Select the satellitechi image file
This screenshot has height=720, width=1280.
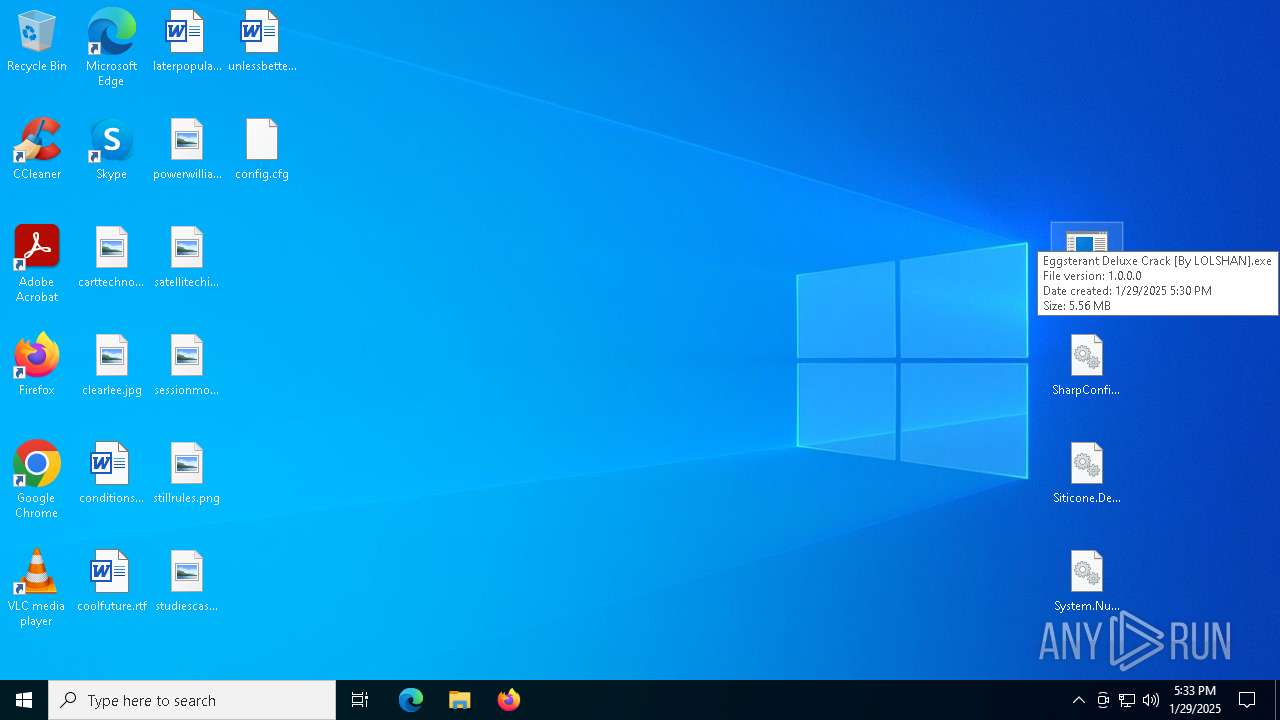coord(187,257)
